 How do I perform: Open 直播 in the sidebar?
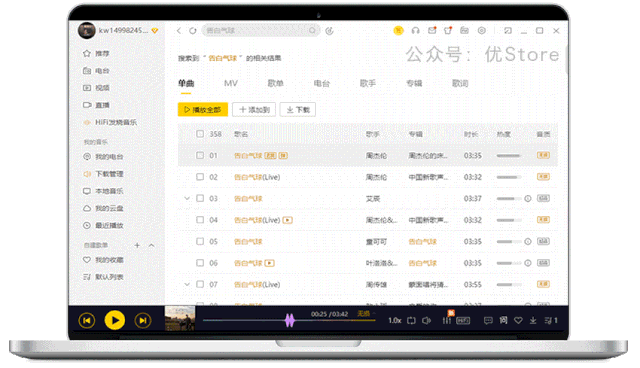[x=96, y=105]
